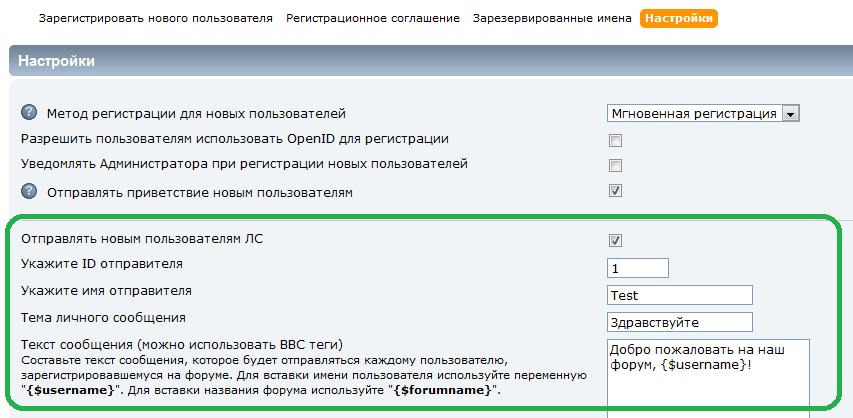The image size is (853, 418).
Task: Uncheck 'Отправлять приветствие новым пользователям' checkbox
Action: coord(616,191)
